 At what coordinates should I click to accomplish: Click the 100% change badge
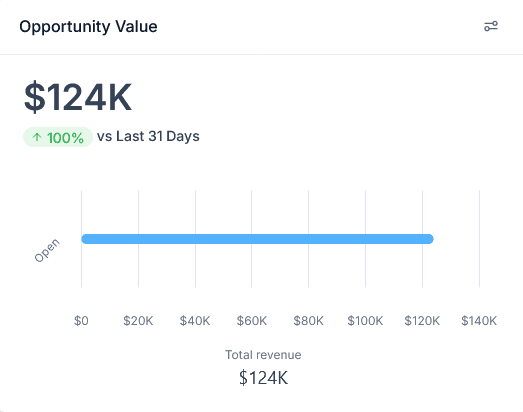[58, 137]
